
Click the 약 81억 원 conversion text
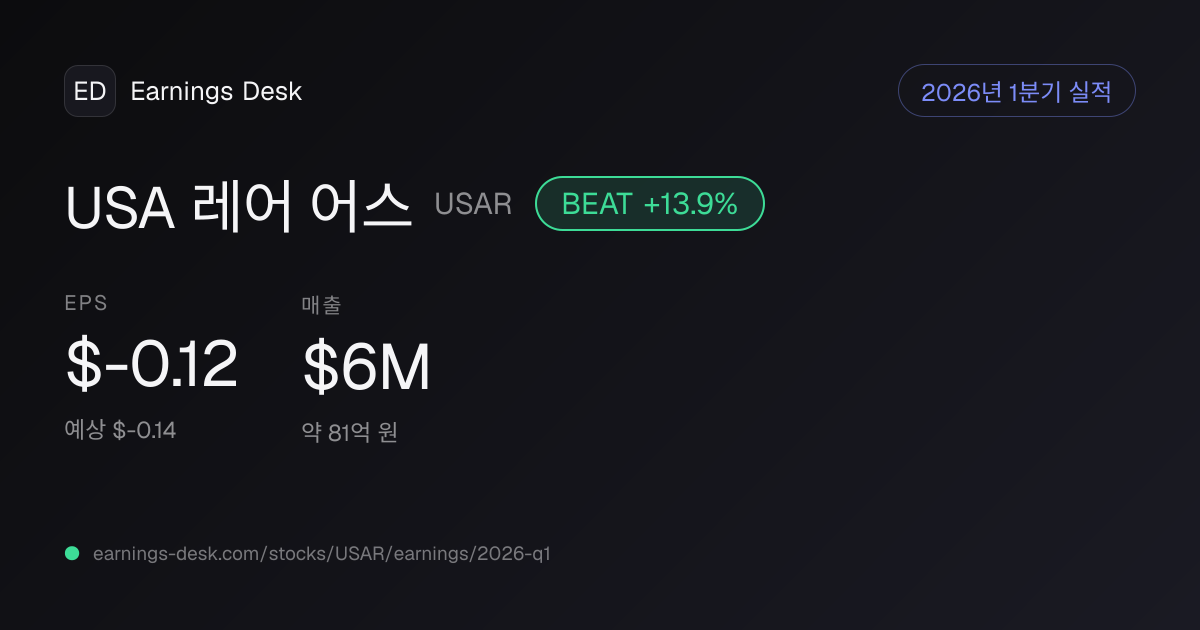(350, 432)
